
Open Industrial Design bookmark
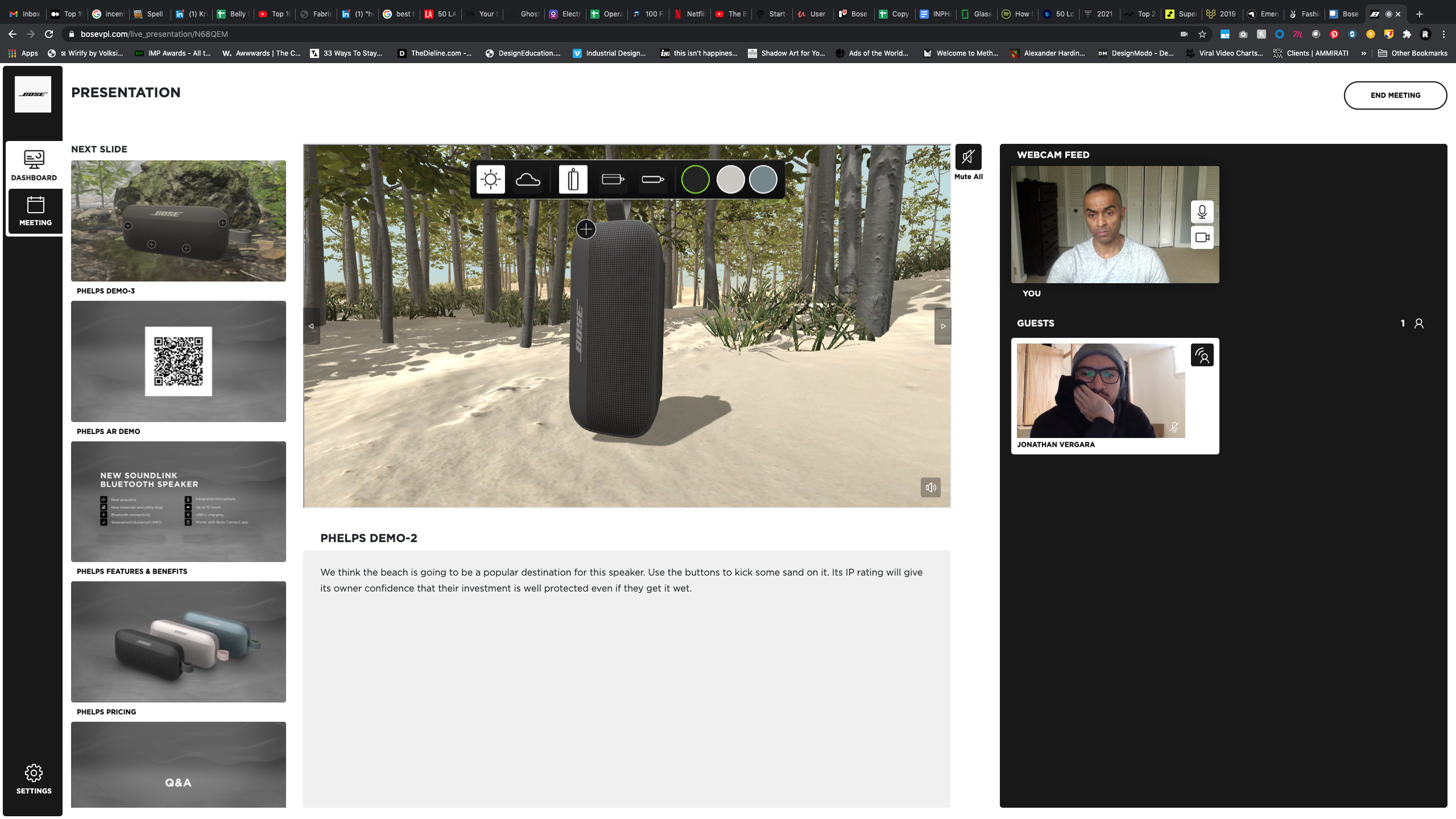click(609, 53)
